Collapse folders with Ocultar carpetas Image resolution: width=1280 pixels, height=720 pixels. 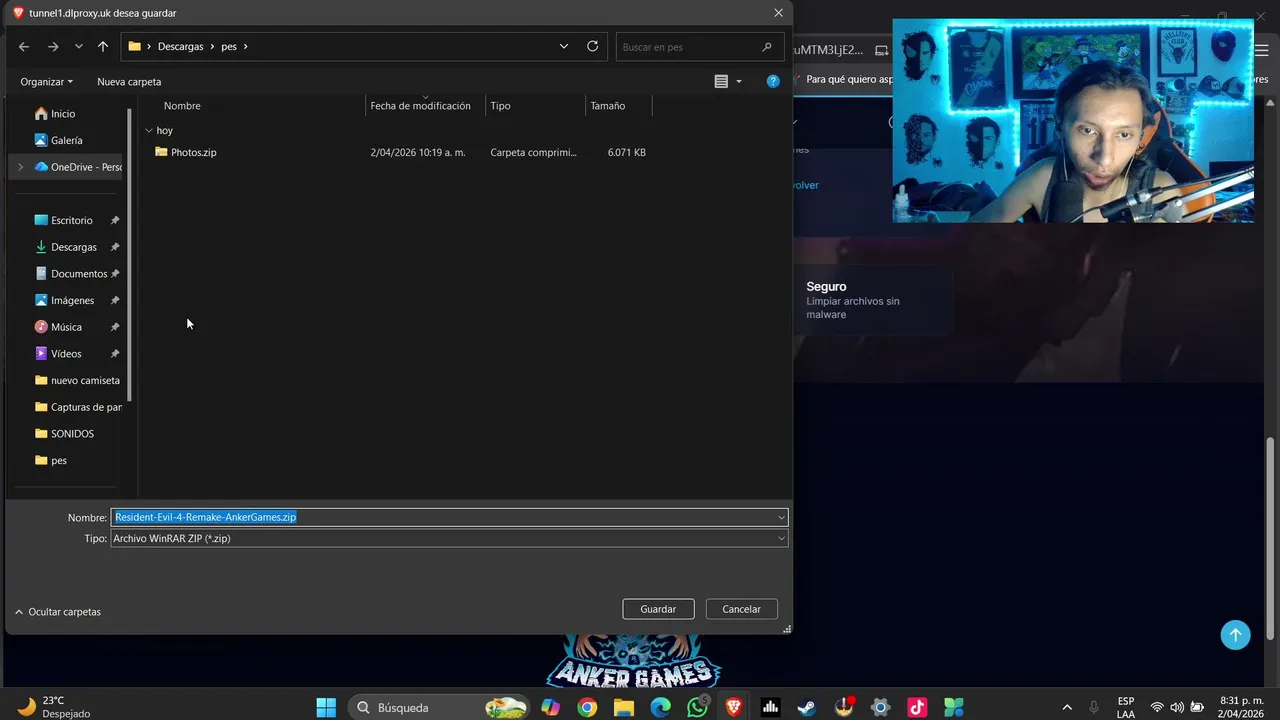click(x=58, y=612)
